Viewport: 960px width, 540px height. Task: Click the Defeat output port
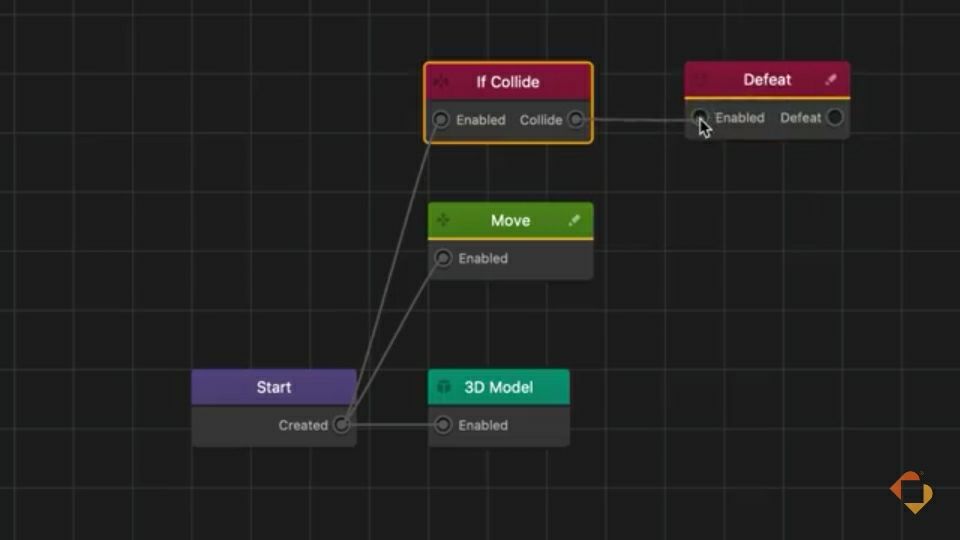click(834, 118)
